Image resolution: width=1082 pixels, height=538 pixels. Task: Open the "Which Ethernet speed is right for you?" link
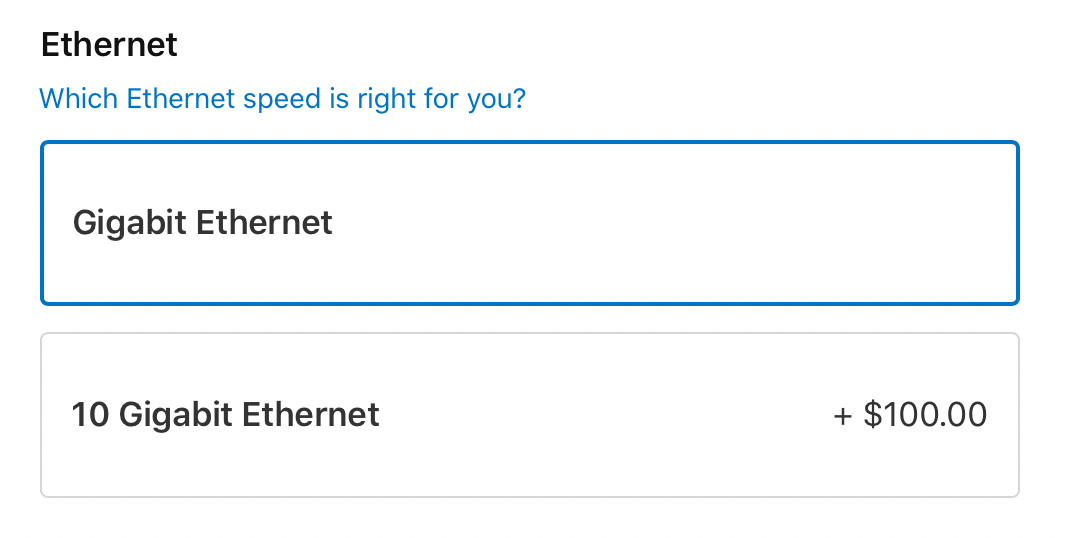tap(282, 100)
